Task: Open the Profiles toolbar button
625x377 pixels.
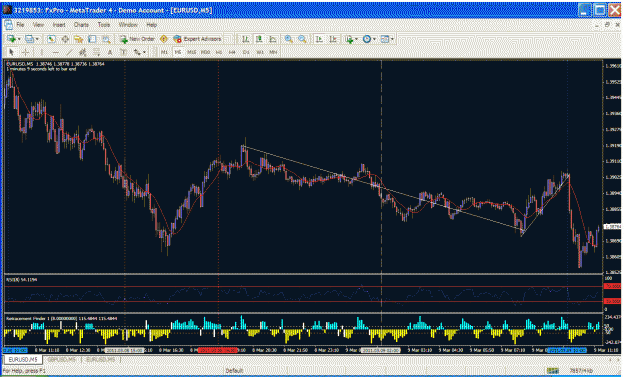Action: pos(29,39)
